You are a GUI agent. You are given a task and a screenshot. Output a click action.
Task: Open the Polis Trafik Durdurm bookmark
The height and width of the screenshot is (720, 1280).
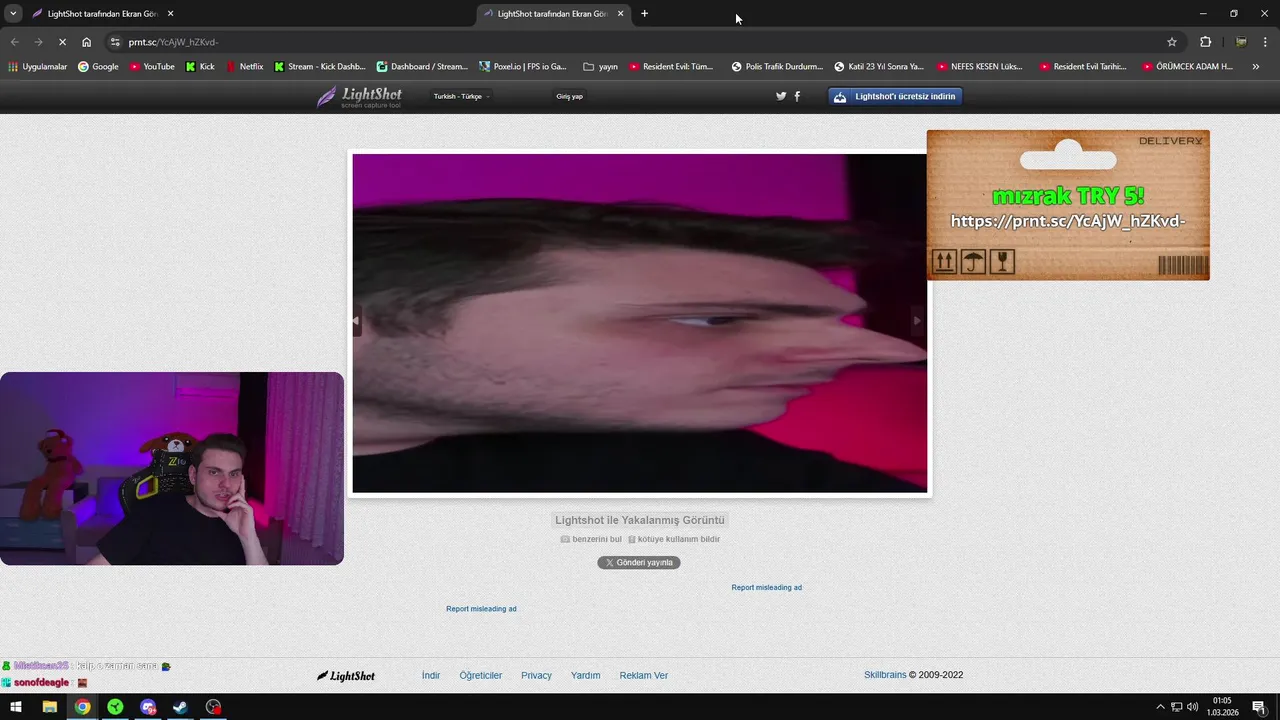click(x=777, y=67)
